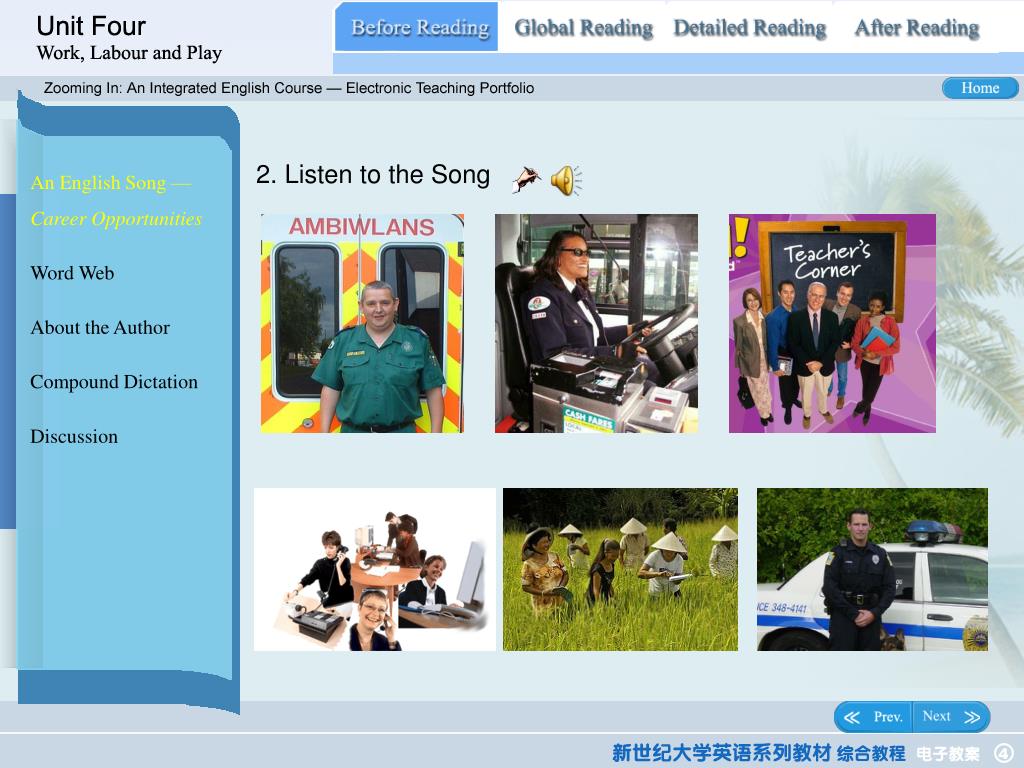Click the call center office workers image
Screen dimensions: 1024x768
(x=375, y=569)
